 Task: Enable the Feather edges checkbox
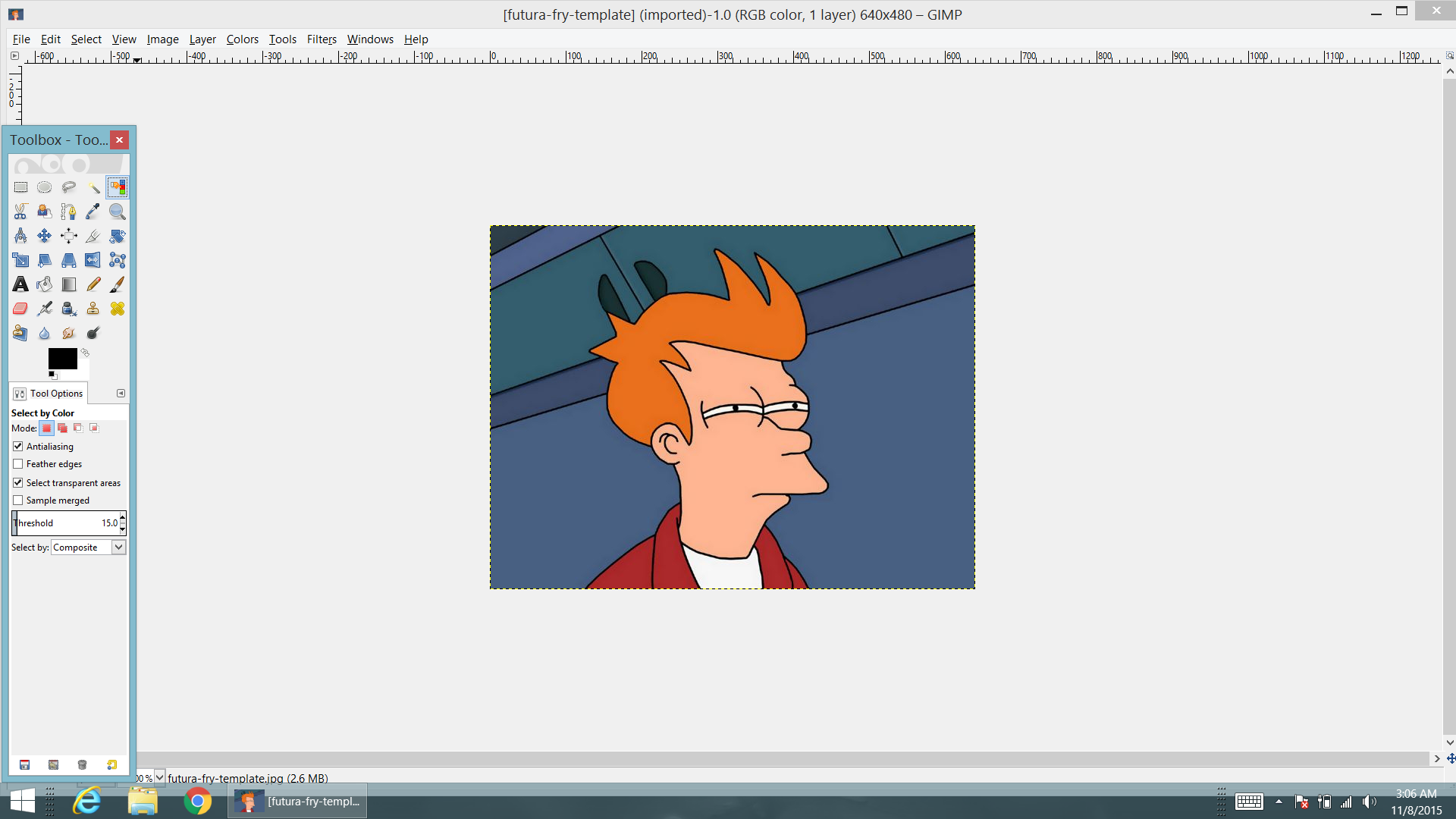pyautogui.click(x=18, y=464)
